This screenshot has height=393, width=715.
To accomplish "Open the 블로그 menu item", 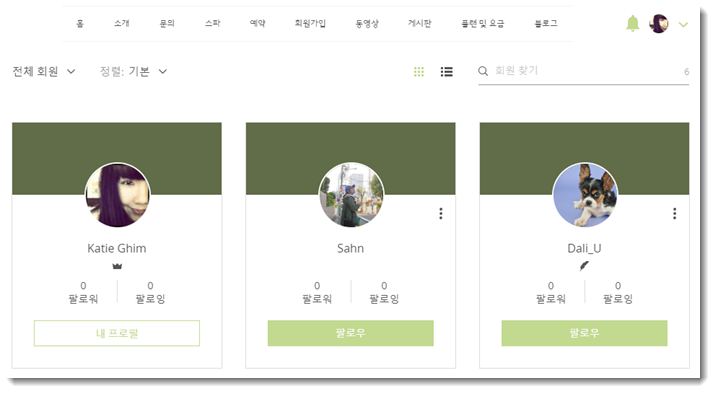I will coord(546,23).
